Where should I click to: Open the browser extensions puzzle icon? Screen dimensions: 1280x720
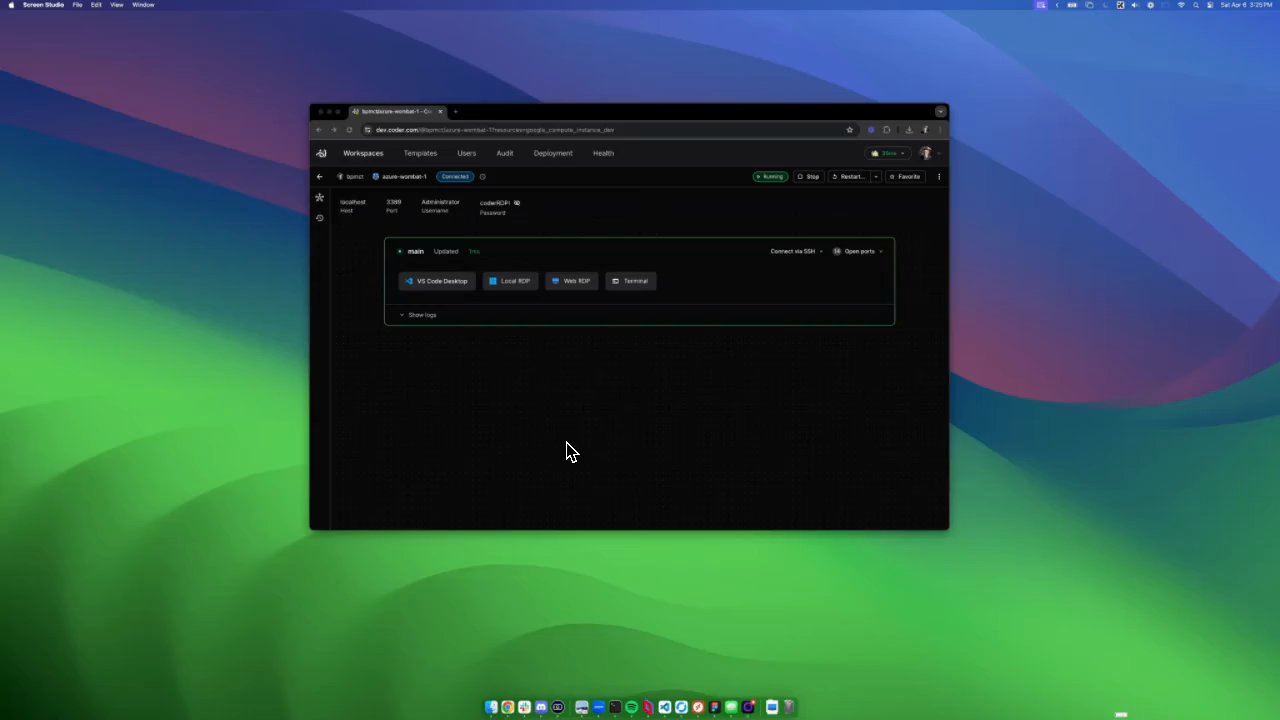887,130
